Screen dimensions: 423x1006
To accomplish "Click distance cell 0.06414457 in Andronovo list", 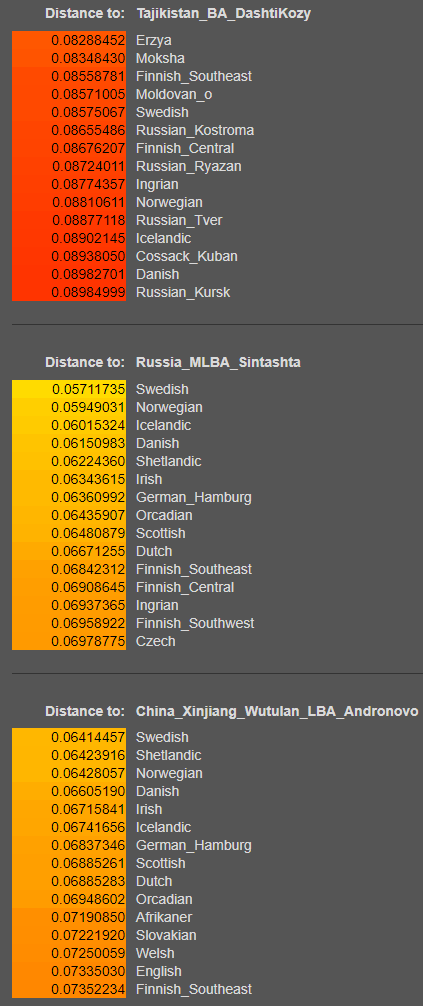I will [x=69, y=738].
